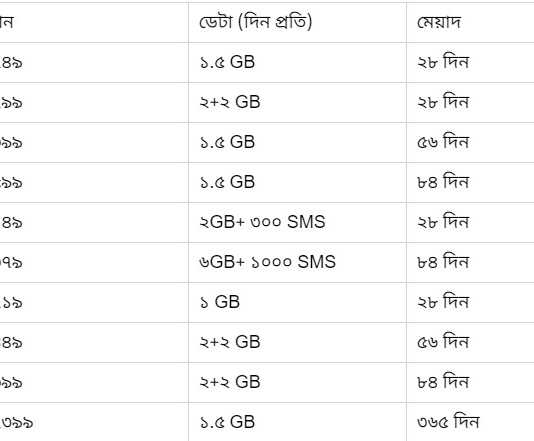
Task: Click the ডেটা (দিন প্রতি) column header
Action: (x=255, y=22)
